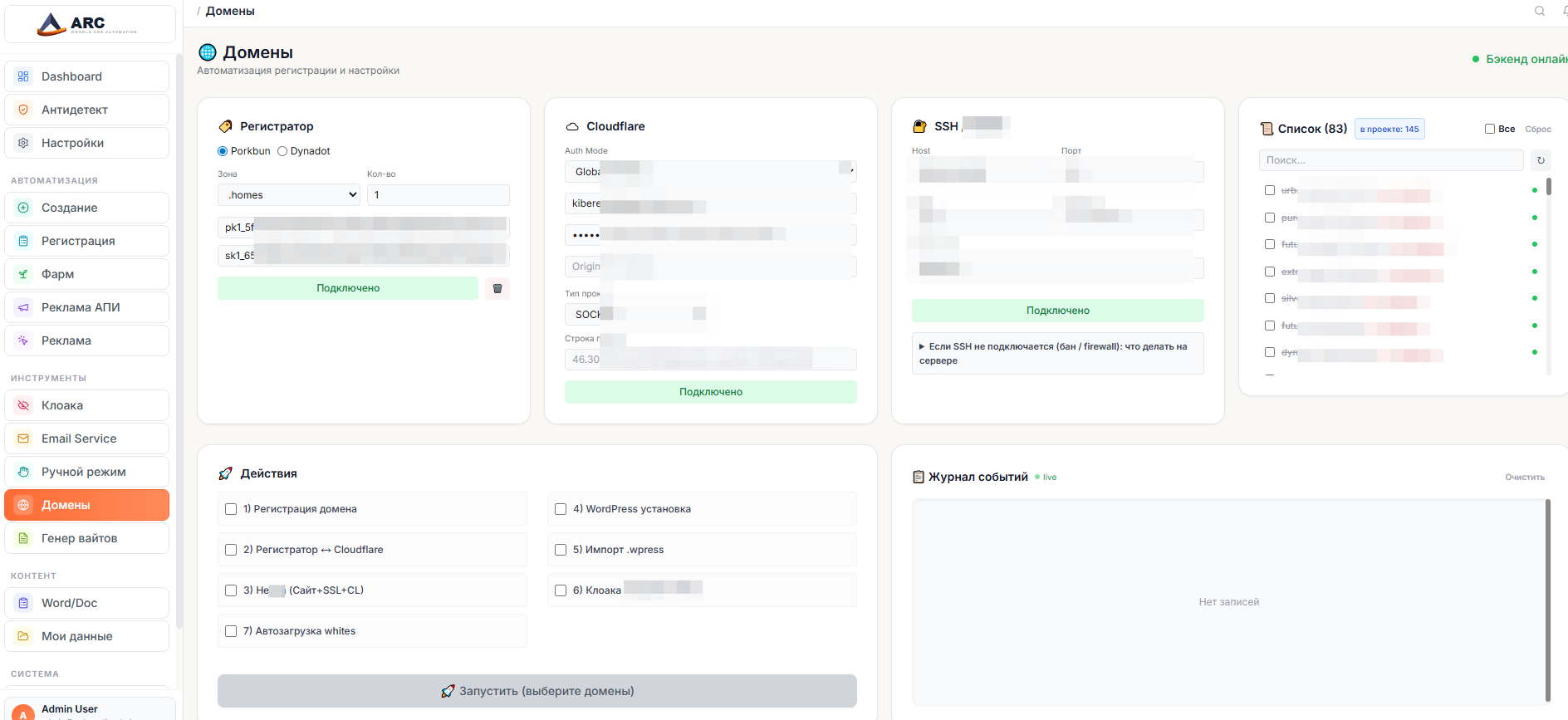
Task: Select the Dynadot registrar radio button
Action: [x=282, y=151]
